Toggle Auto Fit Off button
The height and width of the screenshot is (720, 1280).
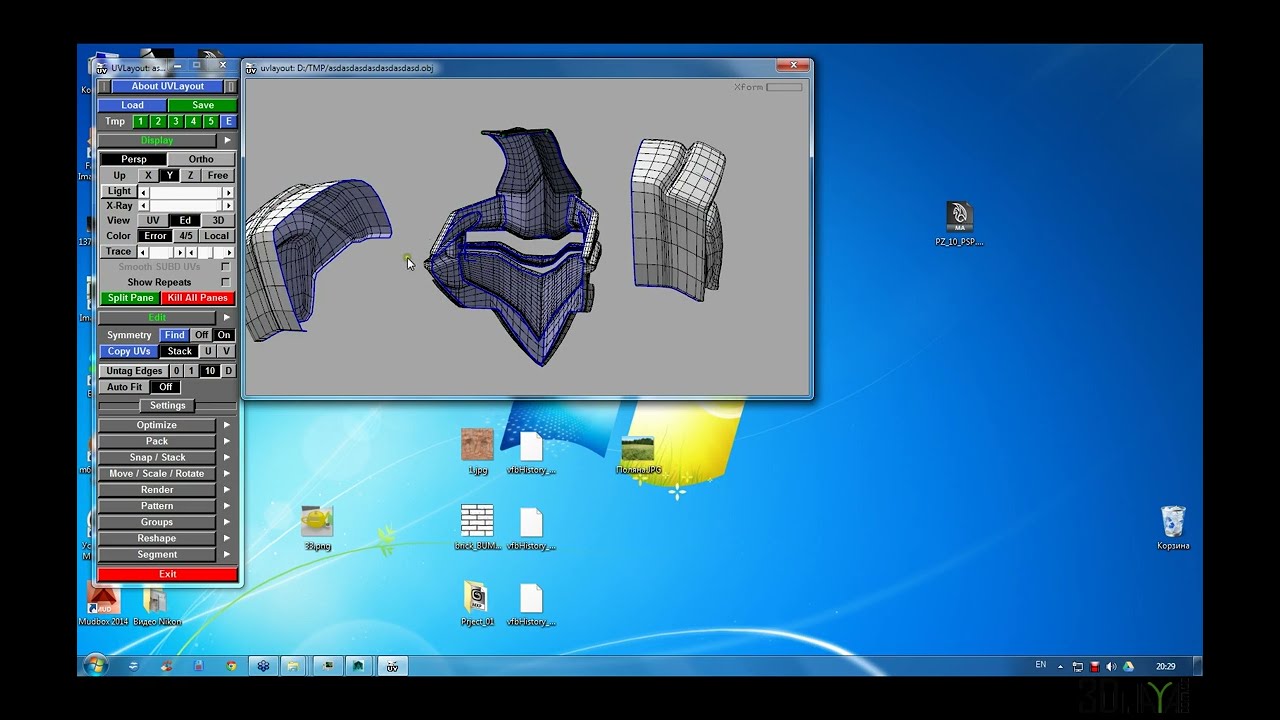pos(165,387)
